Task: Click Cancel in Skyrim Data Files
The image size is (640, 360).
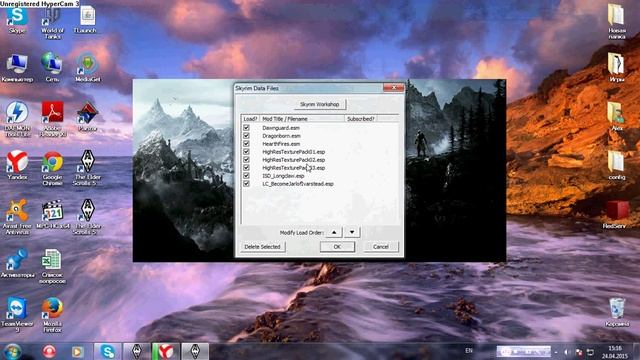Action: coord(381,247)
